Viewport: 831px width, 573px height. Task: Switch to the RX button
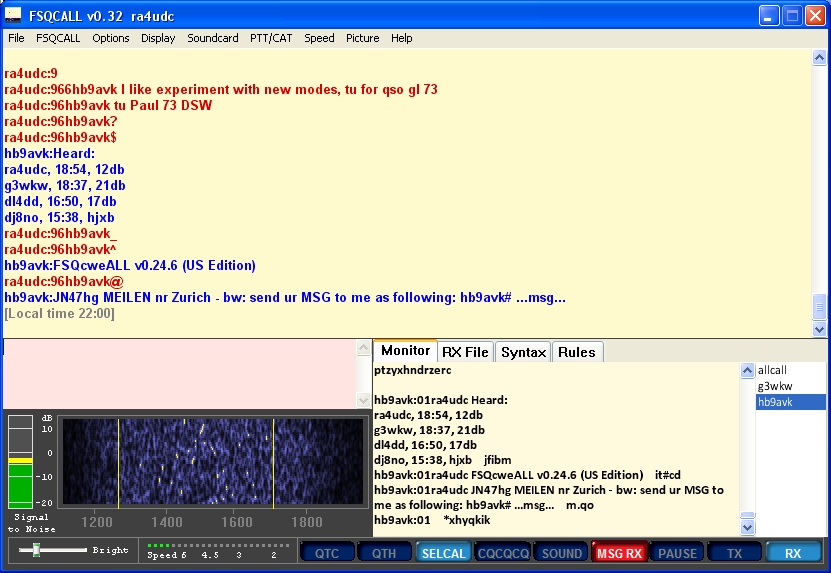click(793, 553)
